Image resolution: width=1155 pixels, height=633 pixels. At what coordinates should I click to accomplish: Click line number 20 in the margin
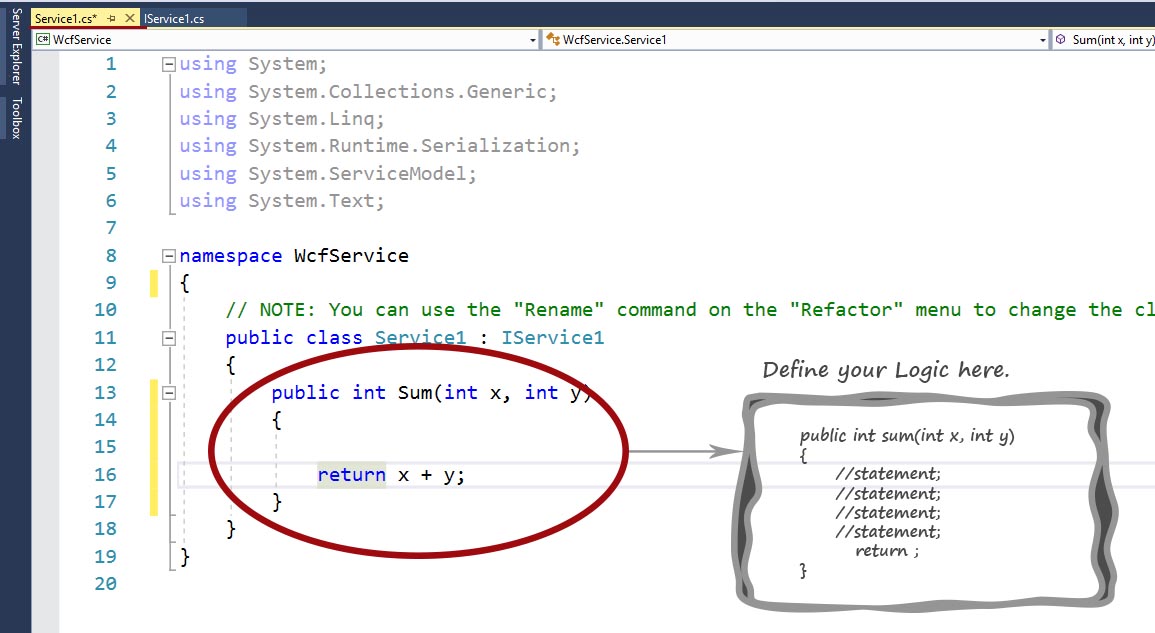click(105, 584)
